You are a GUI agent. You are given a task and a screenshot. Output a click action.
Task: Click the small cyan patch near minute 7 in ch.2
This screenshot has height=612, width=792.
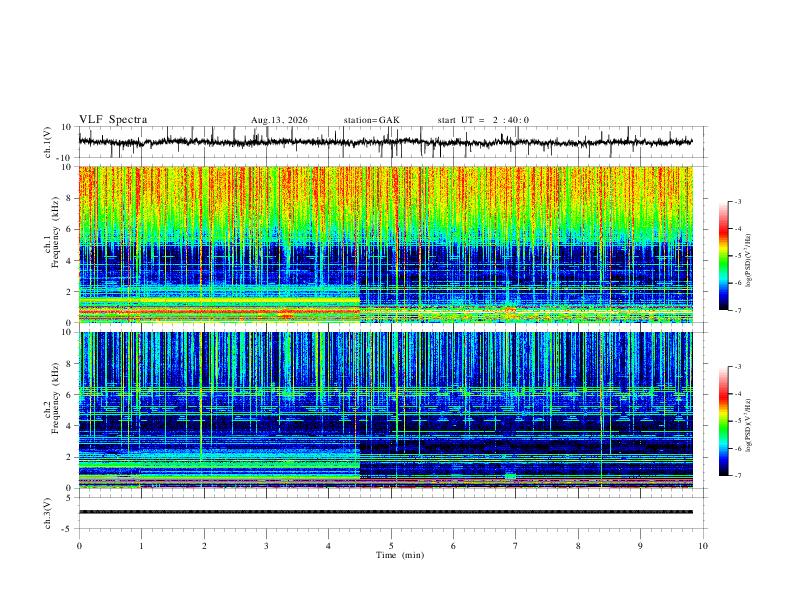coord(510,476)
